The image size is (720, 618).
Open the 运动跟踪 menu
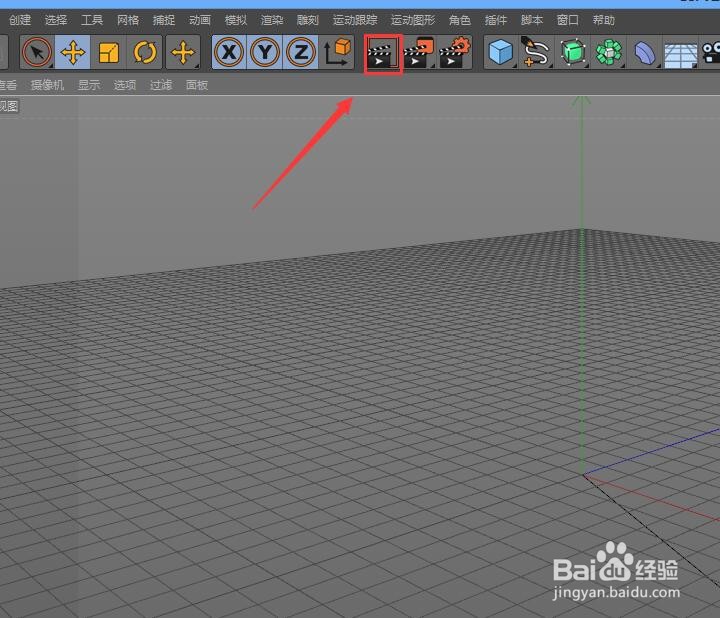point(355,20)
